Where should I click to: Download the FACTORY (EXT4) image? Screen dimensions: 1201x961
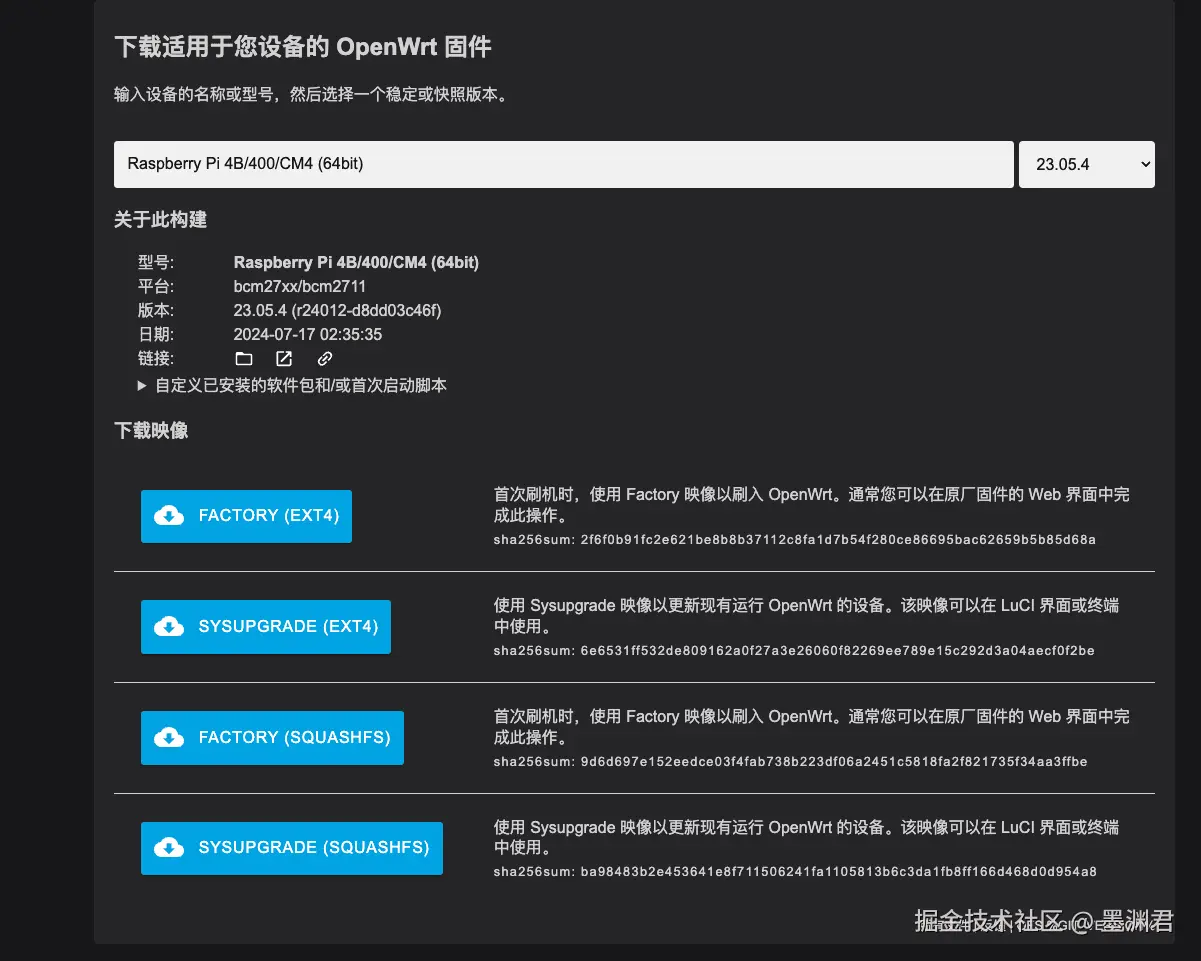click(246, 516)
